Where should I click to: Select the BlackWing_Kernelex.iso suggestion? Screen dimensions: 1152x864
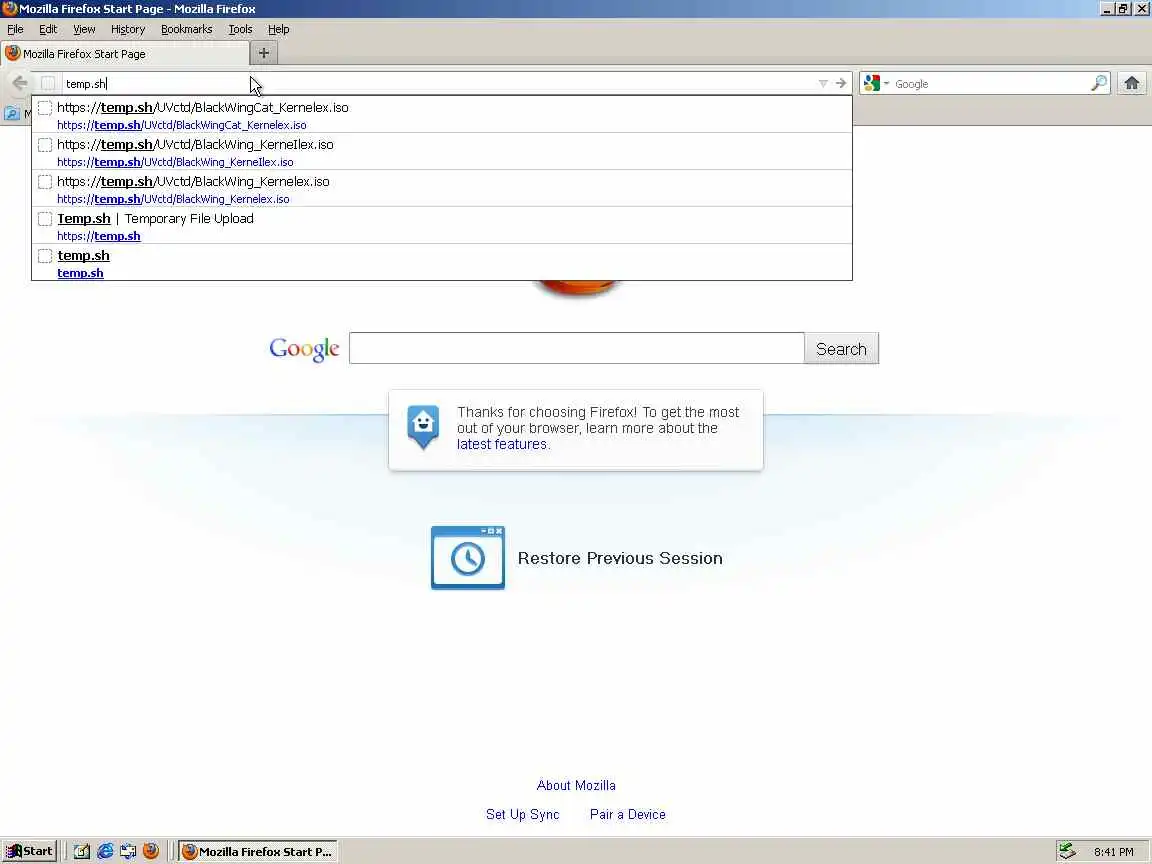click(442, 189)
